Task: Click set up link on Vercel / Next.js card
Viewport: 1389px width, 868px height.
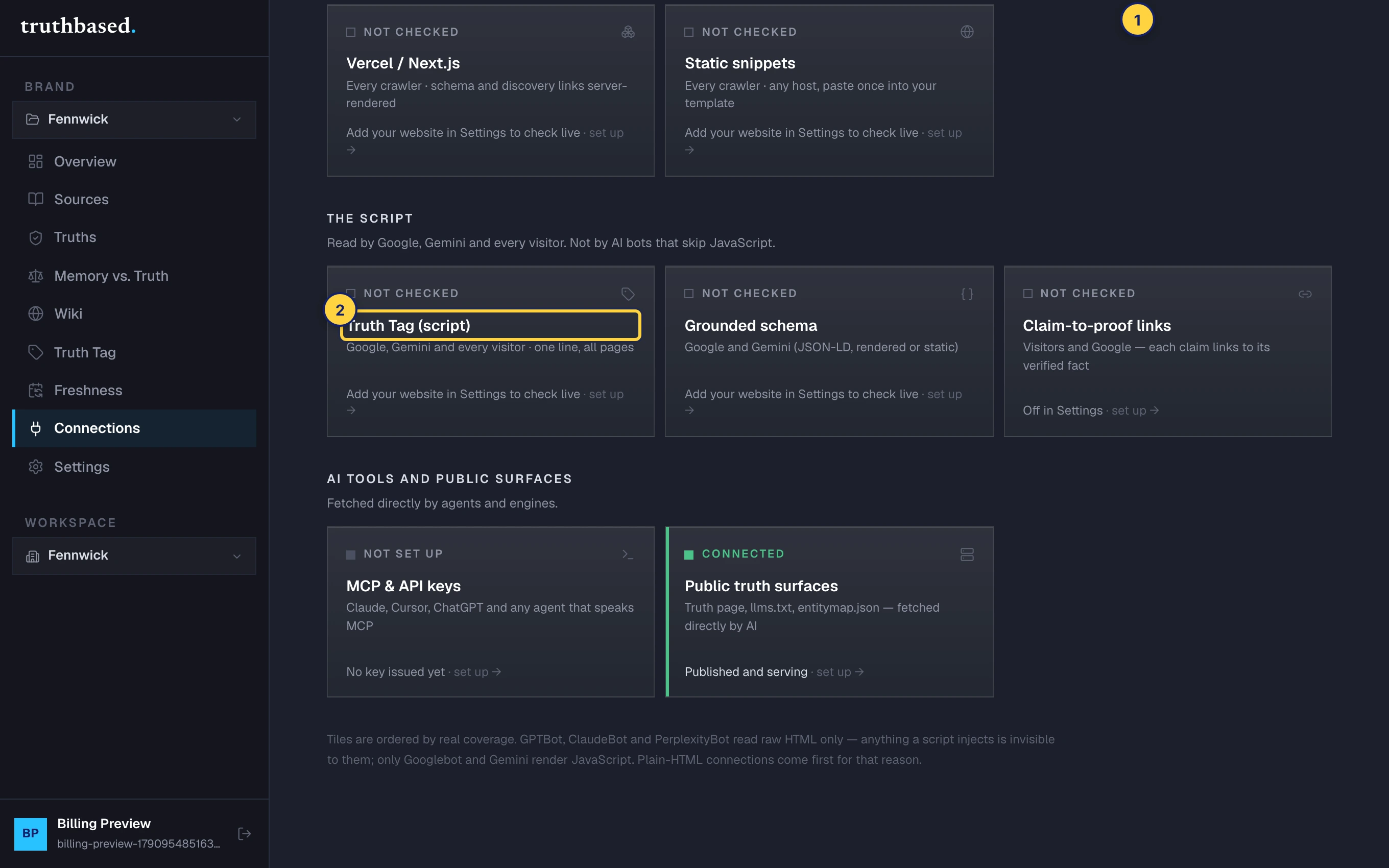Action: (606, 133)
